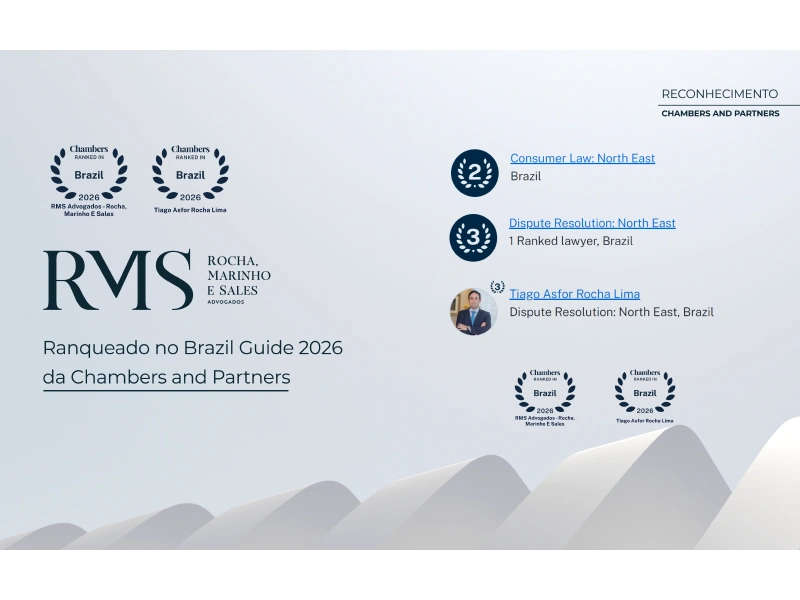Screen dimensions: 800x600
Task: Click the "CHAMBERS AND PARTNERS" subheading
Action: [720, 113]
